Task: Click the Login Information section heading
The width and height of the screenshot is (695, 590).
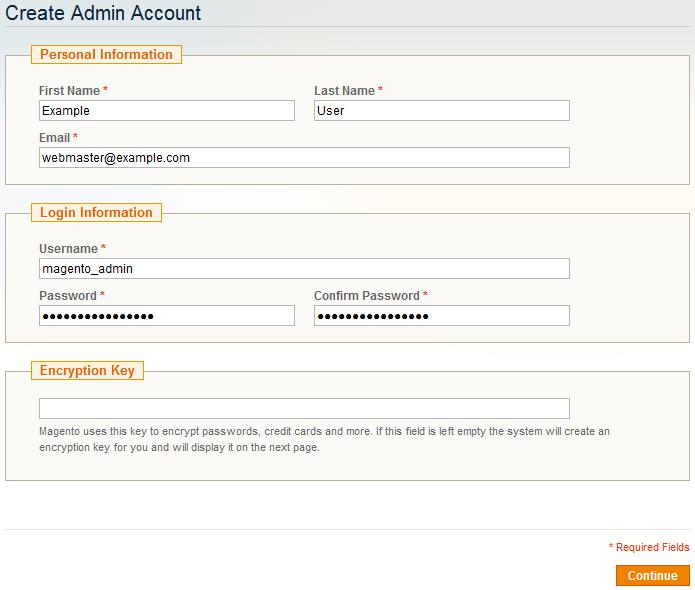Action: pos(96,213)
